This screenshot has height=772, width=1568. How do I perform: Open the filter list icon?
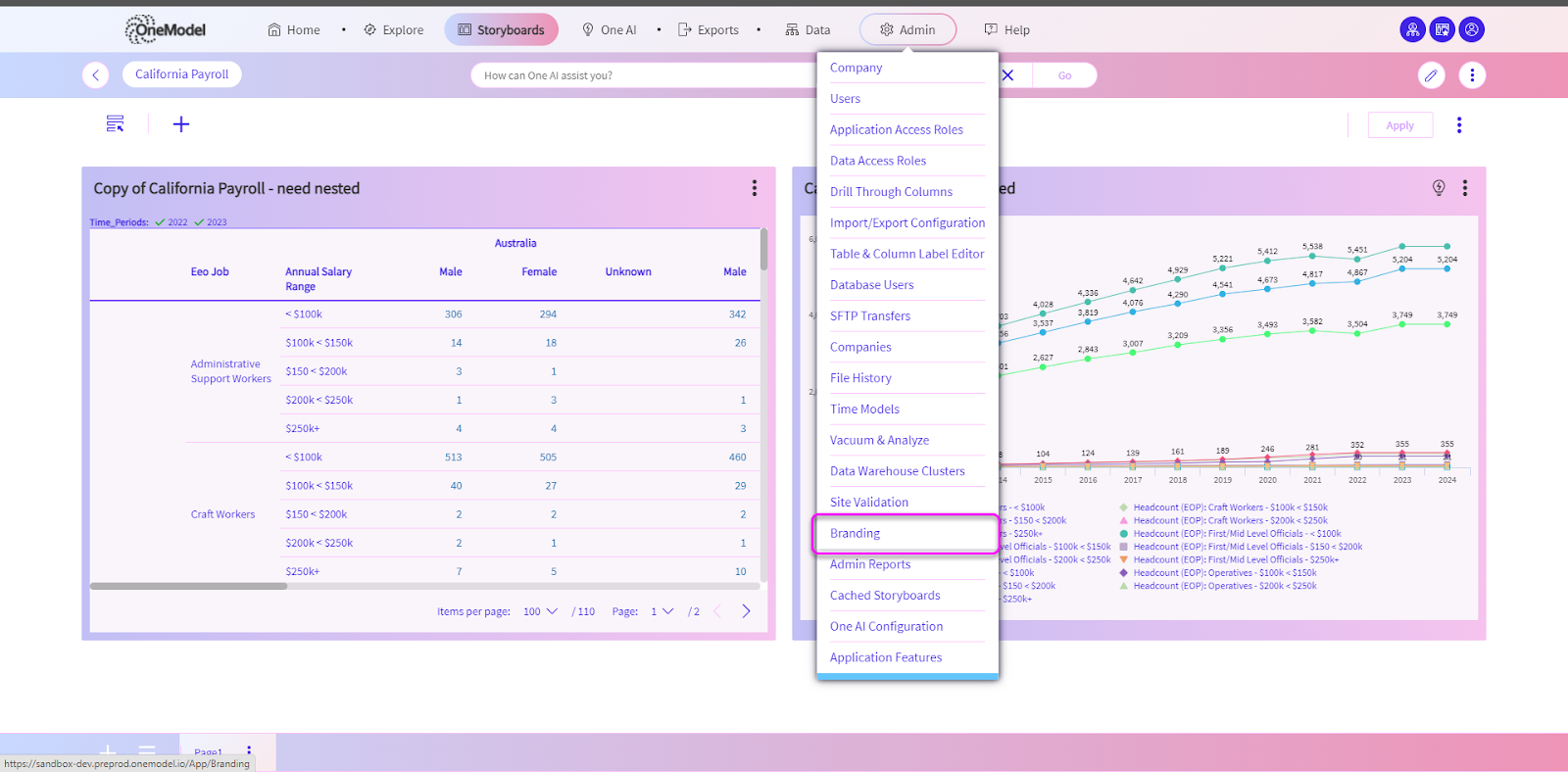(115, 123)
